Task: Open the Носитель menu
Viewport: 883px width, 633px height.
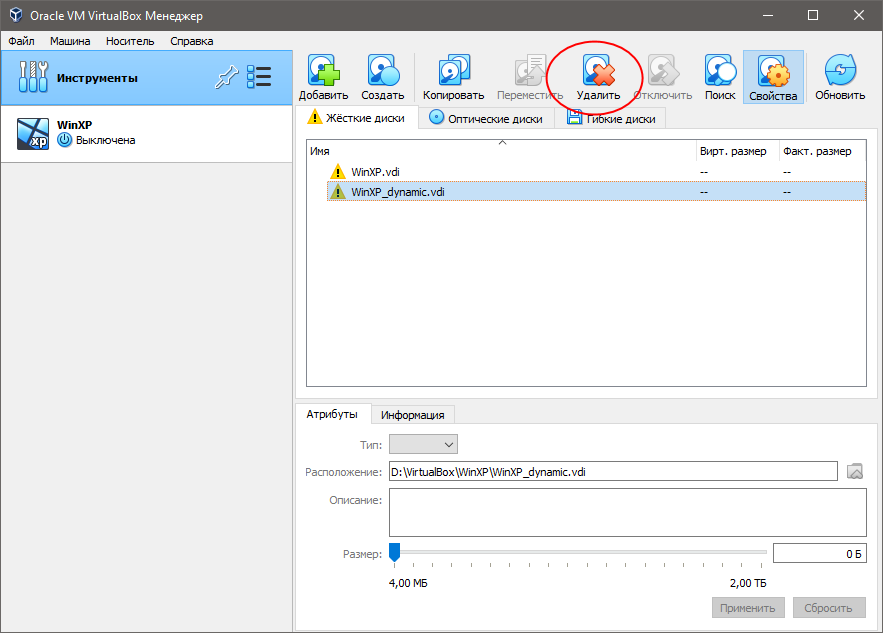Action: (130, 41)
